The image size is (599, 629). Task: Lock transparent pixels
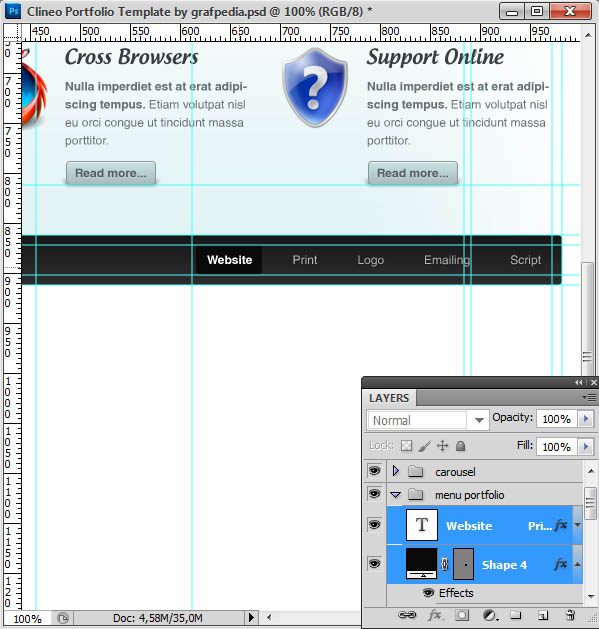click(406, 446)
